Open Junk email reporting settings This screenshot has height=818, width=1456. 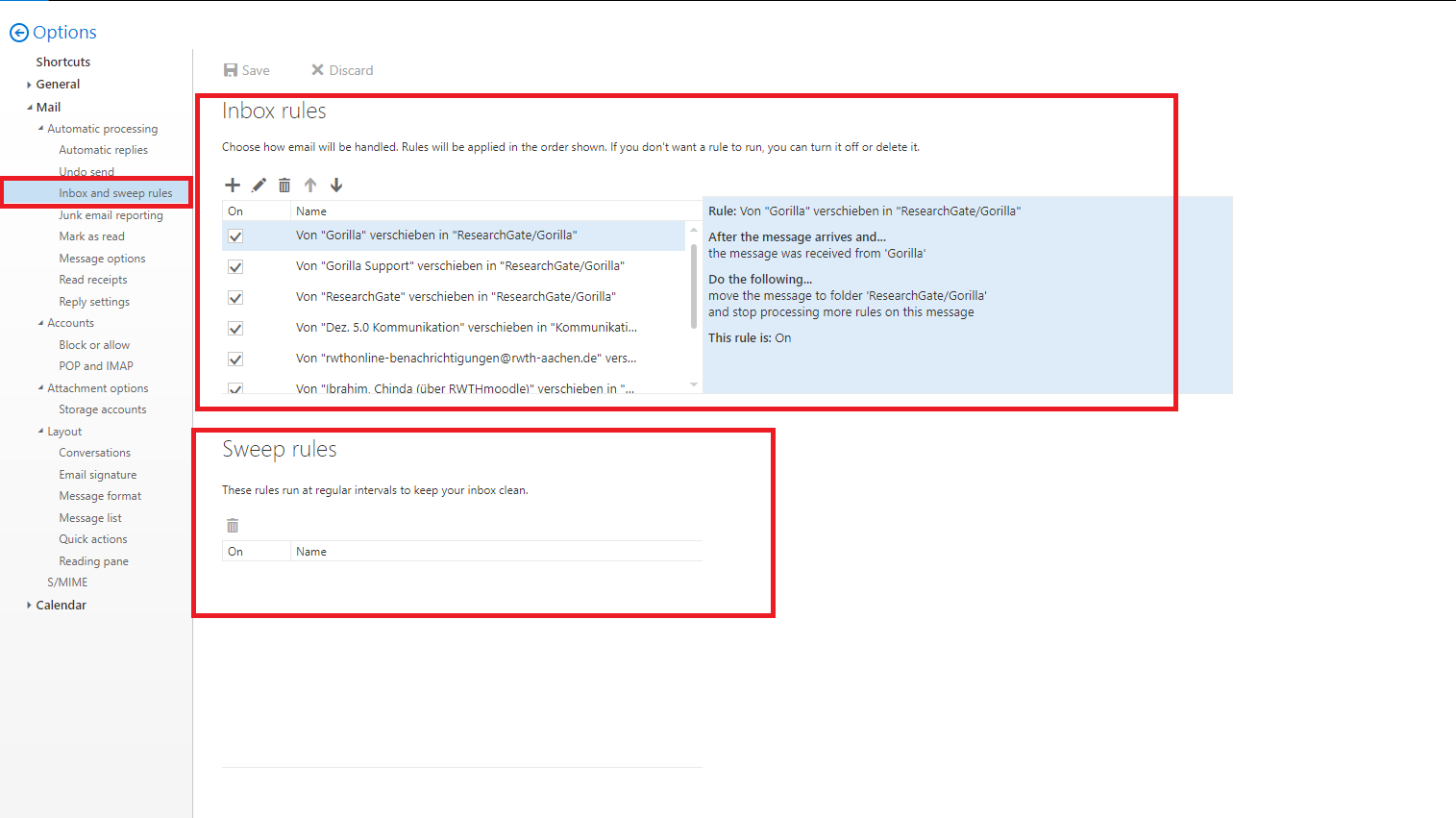111,215
